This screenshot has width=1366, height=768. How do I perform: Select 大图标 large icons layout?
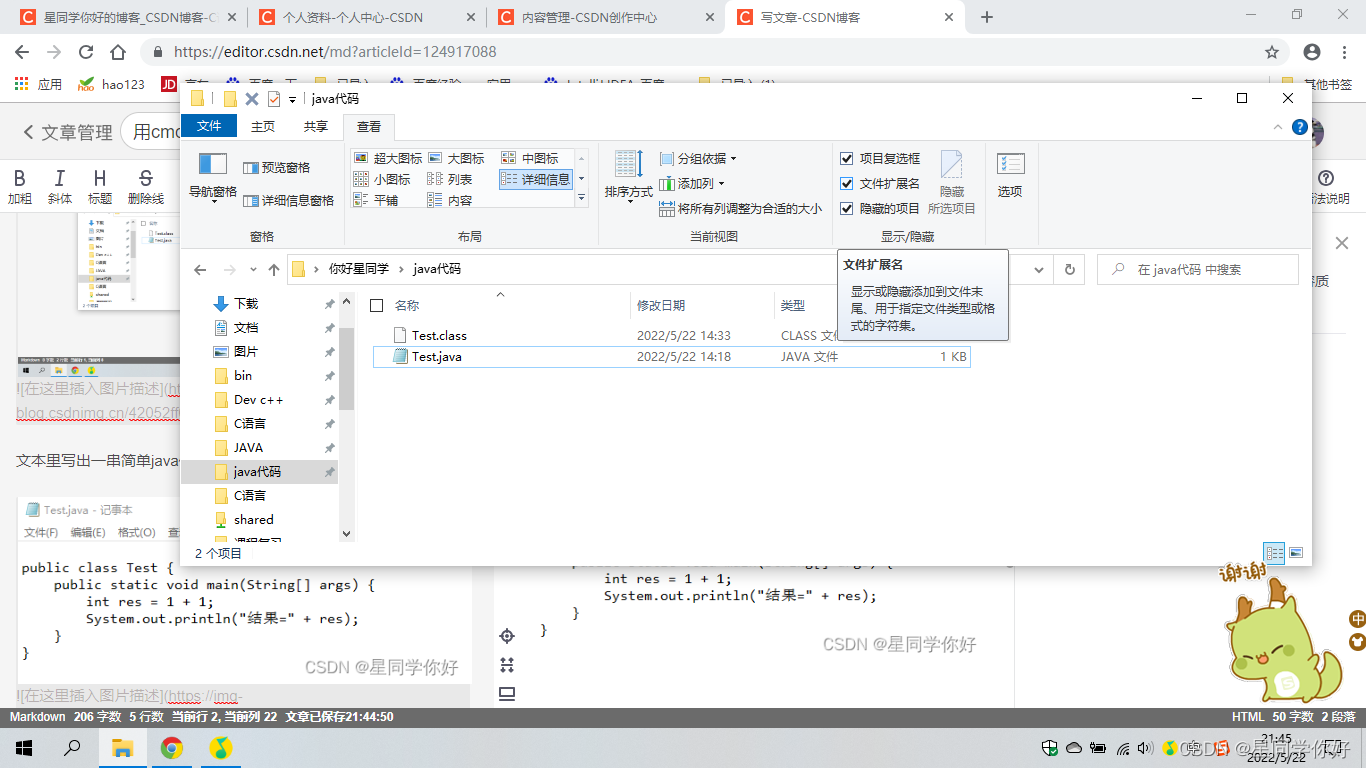pos(456,158)
